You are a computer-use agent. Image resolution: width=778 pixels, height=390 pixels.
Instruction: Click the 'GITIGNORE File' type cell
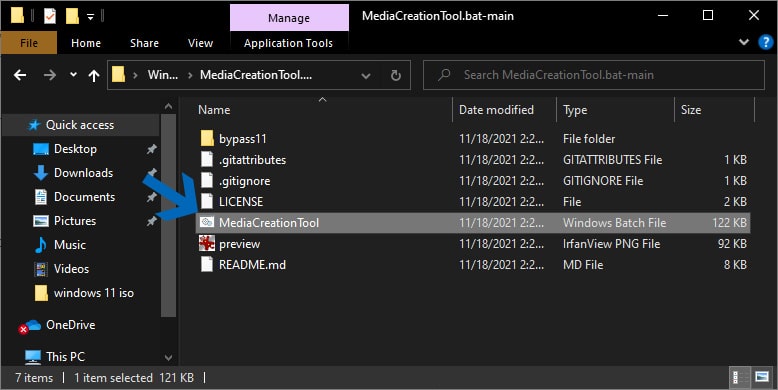(603, 181)
